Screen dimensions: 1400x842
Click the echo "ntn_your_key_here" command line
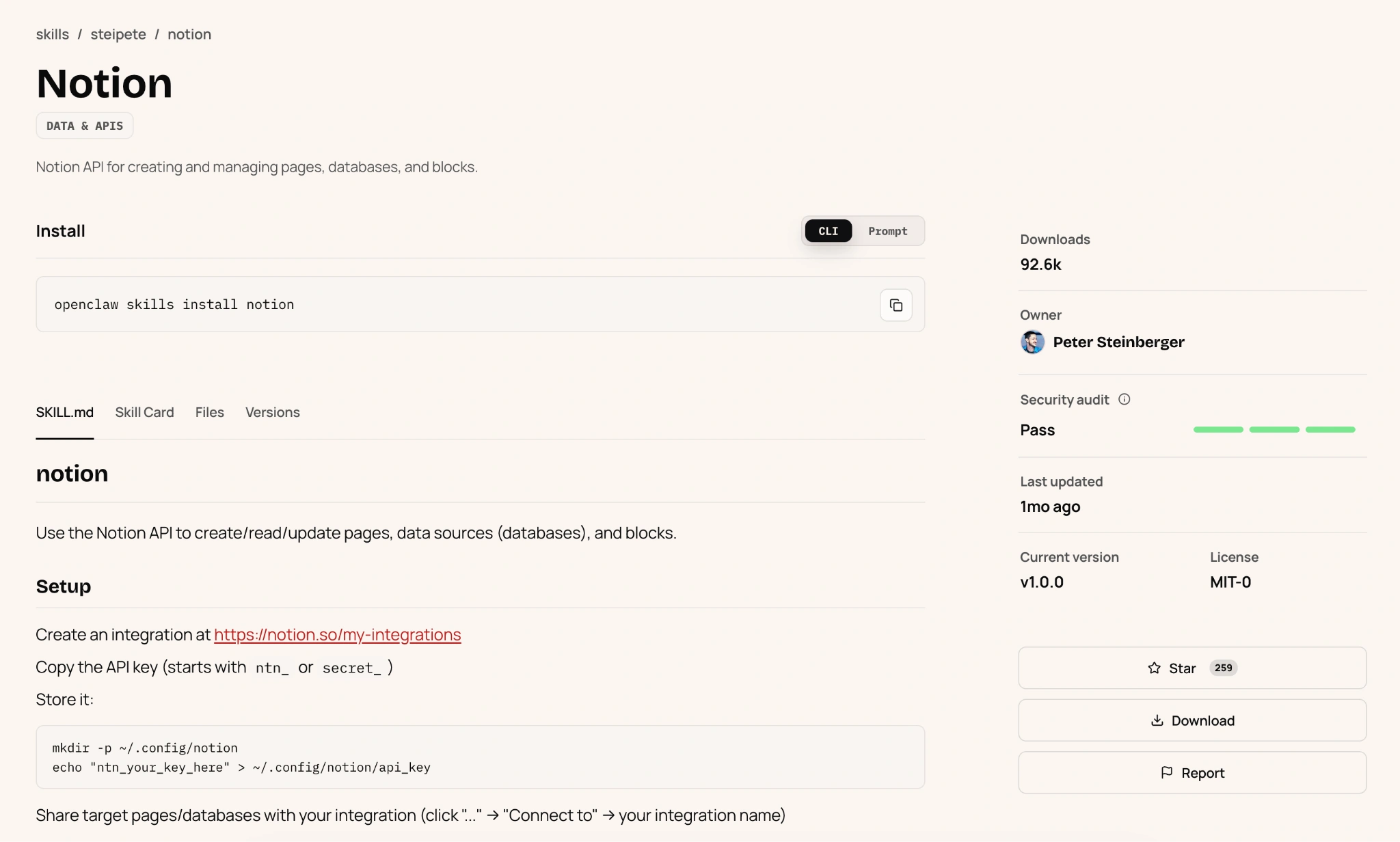click(241, 767)
